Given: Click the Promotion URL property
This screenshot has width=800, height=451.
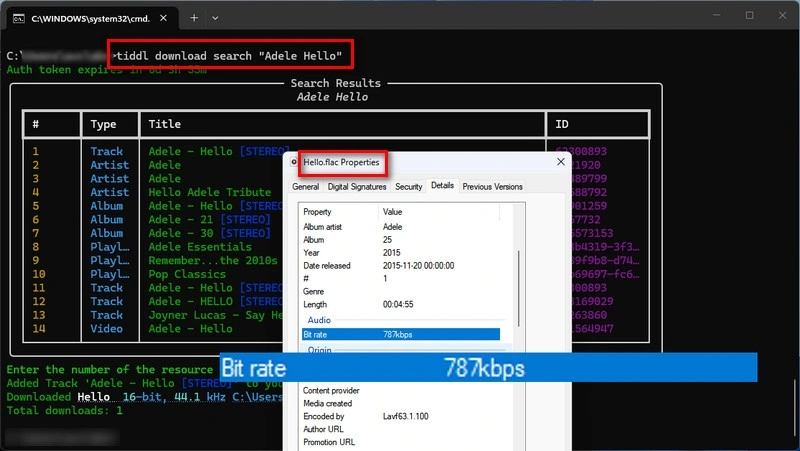Looking at the screenshot, I should pos(329,442).
